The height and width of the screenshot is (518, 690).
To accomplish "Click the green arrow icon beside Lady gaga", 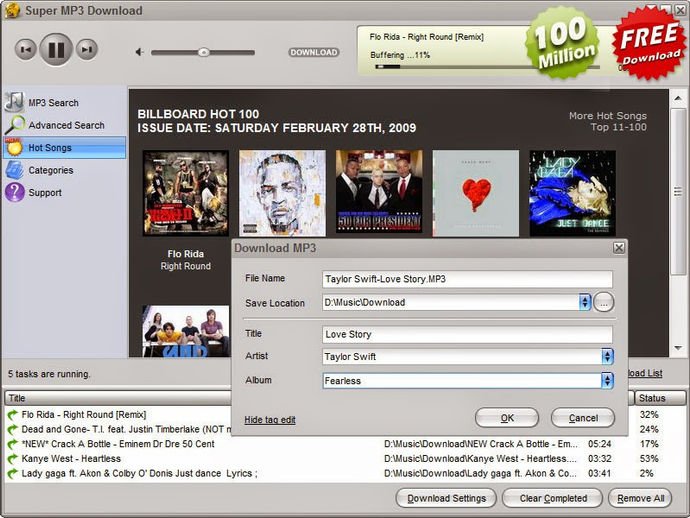I will click(x=13, y=474).
